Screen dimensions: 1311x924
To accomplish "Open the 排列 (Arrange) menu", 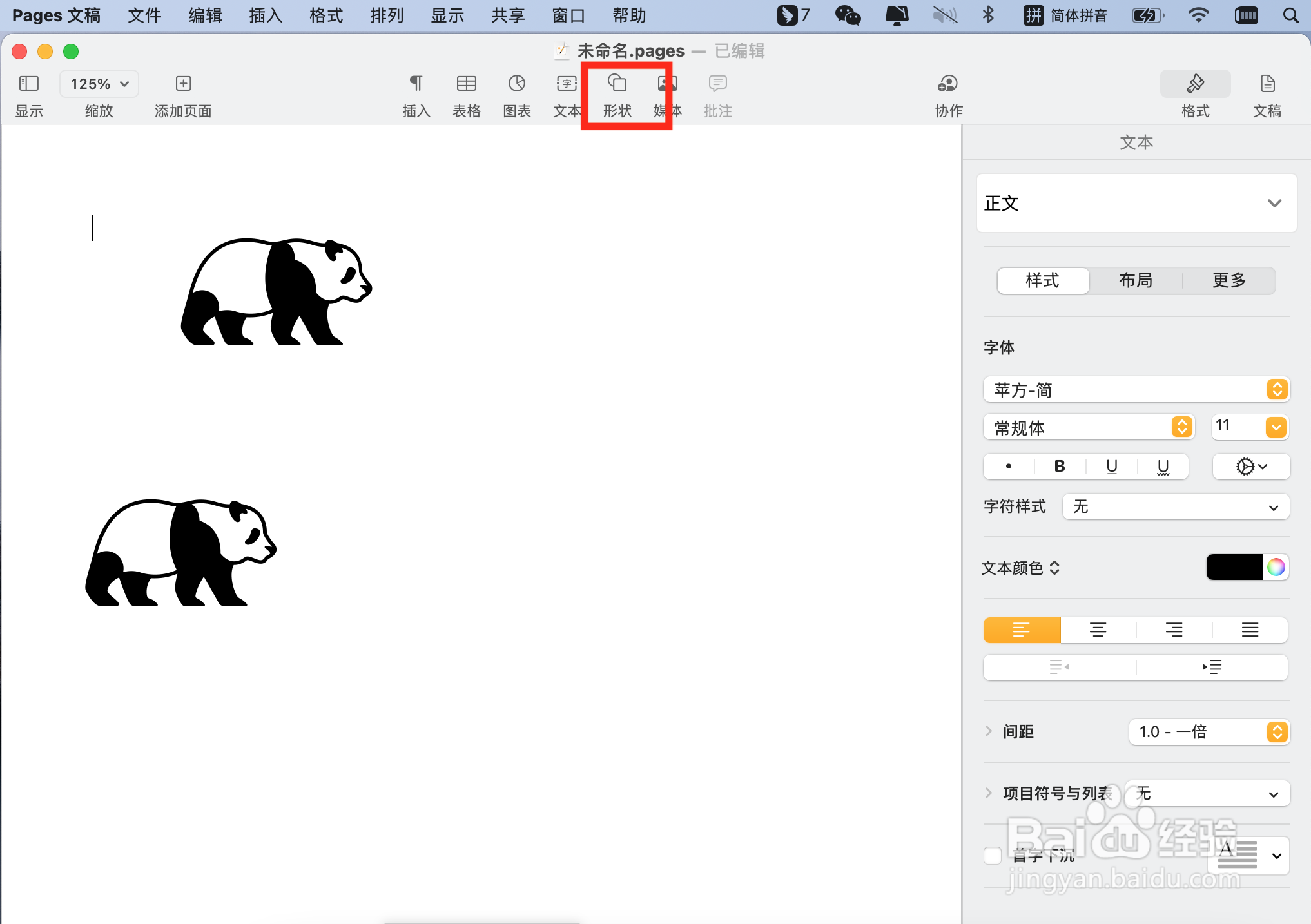I will [387, 15].
